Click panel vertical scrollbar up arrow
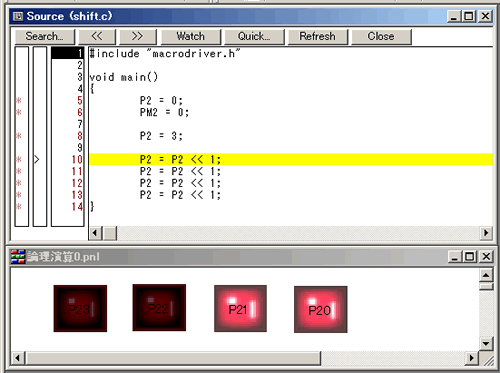 pos(486,275)
